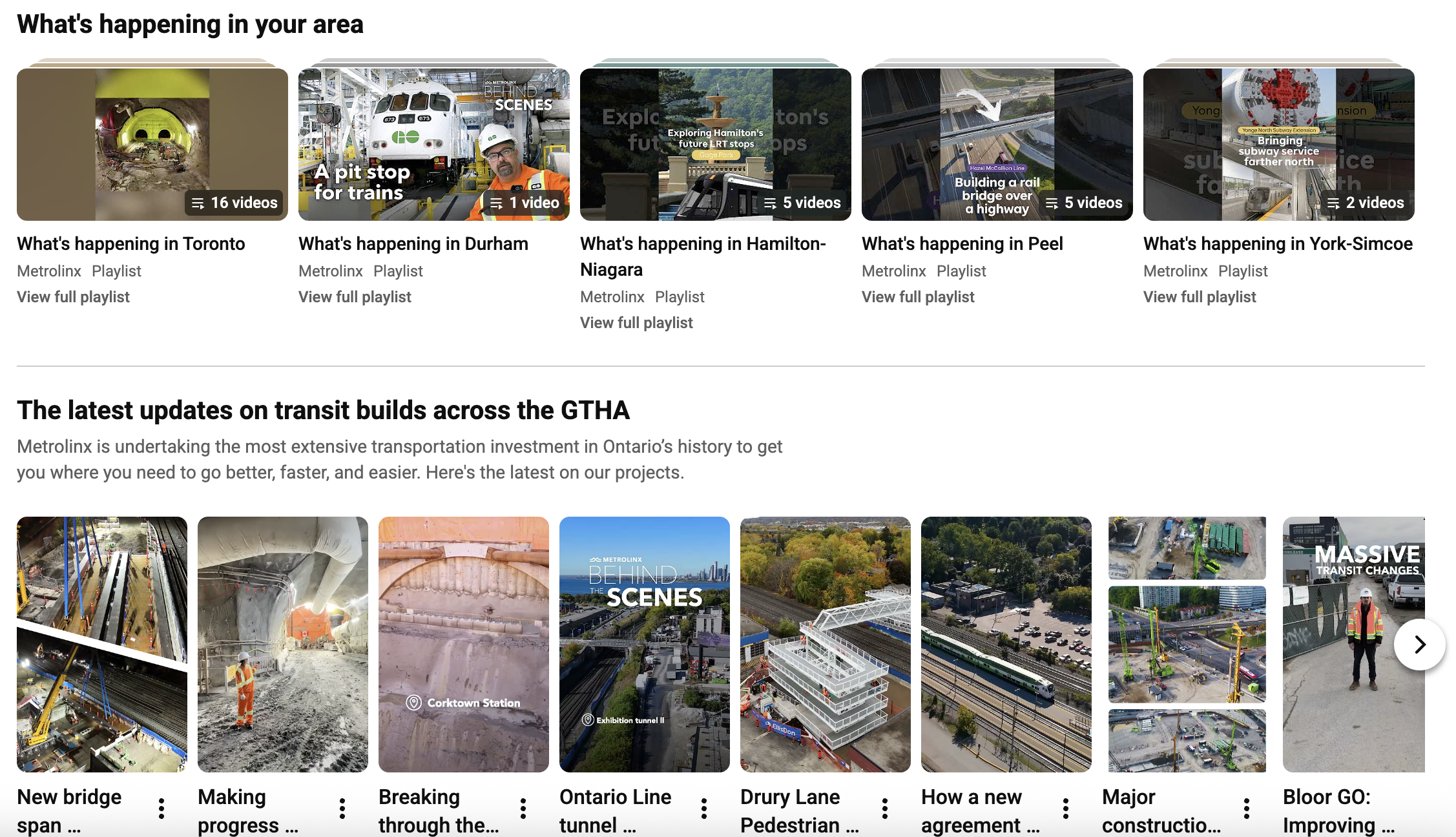
Task: View full playlist for Durham
Action: tap(355, 297)
